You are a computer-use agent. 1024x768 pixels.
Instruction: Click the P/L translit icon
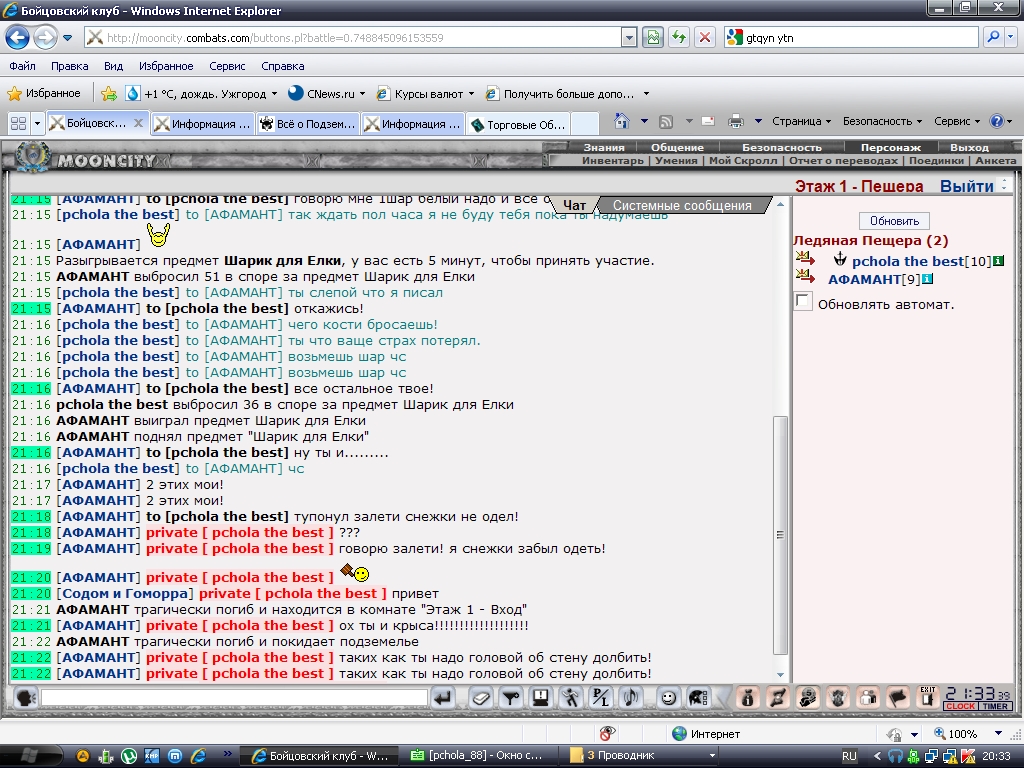click(600, 698)
